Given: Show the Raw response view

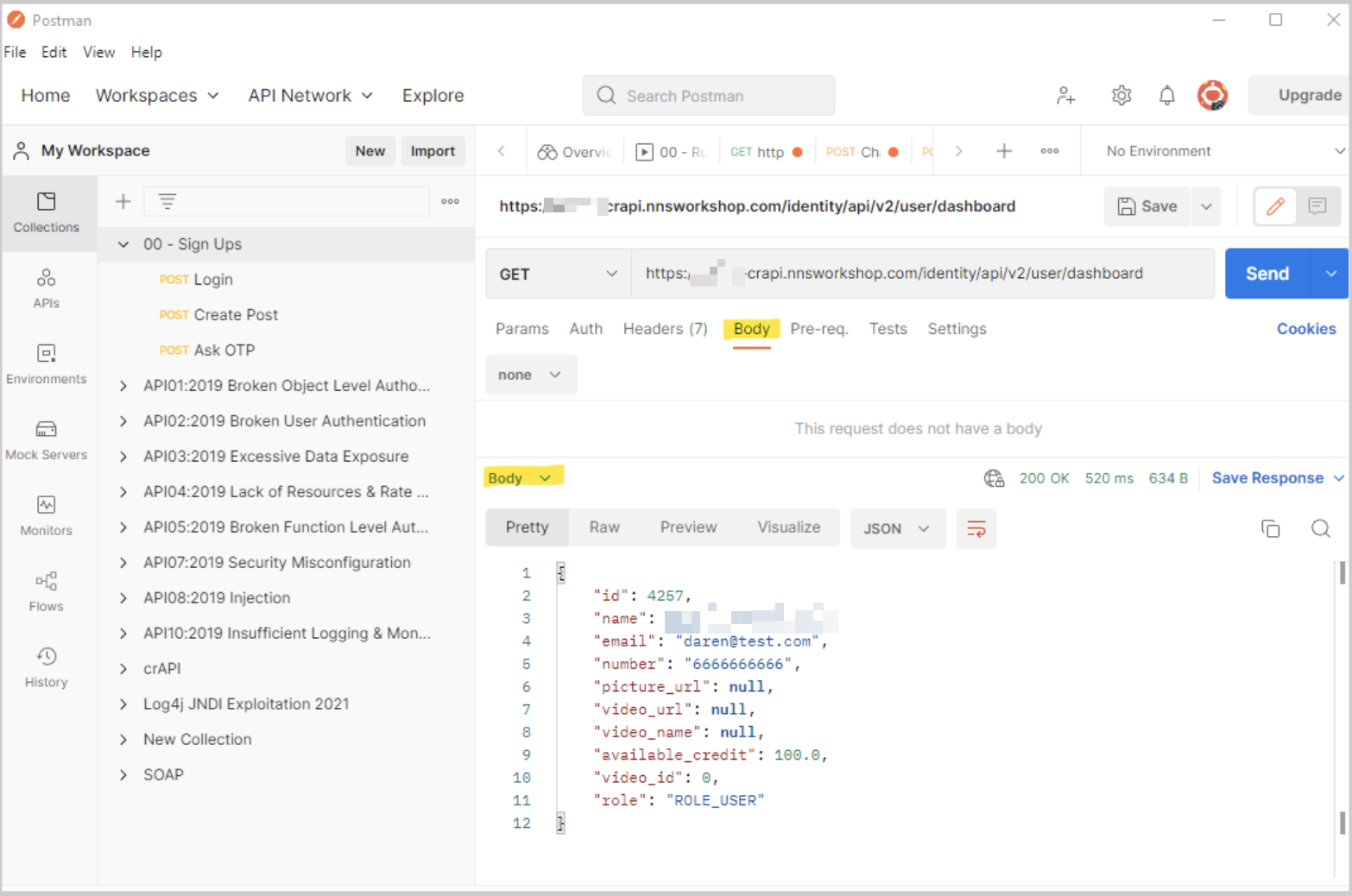Looking at the screenshot, I should (604, 527).
